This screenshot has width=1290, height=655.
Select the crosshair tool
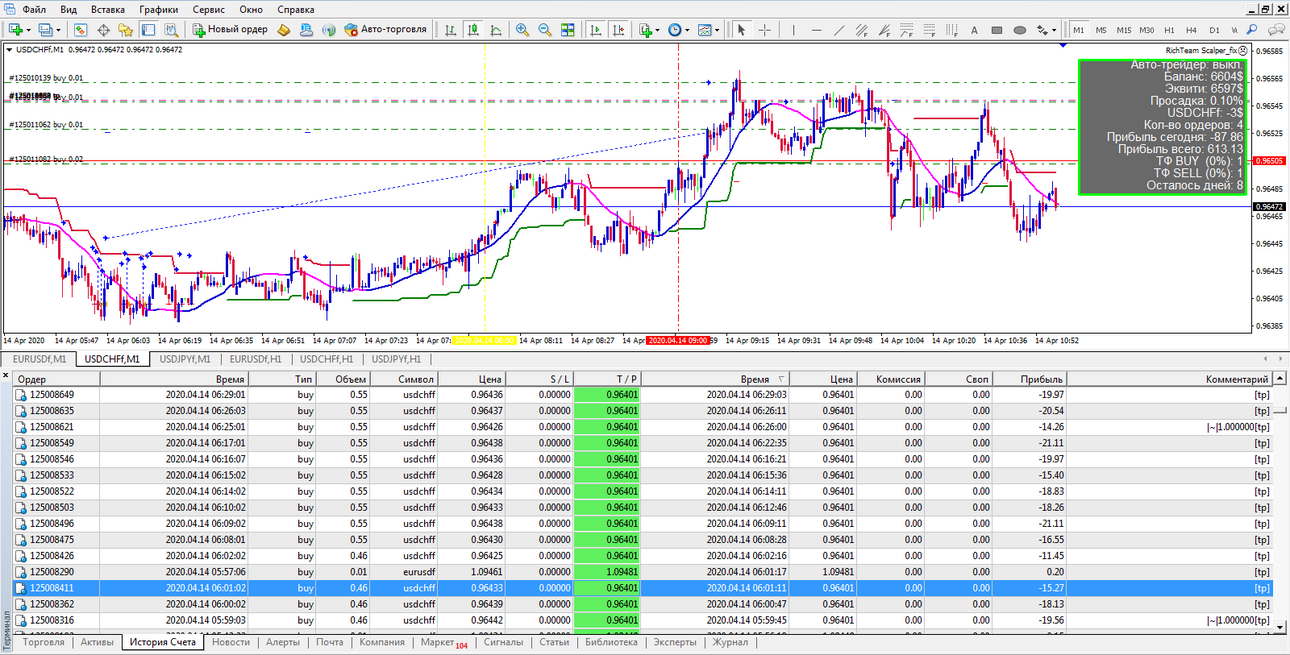(x=764, y=30)
